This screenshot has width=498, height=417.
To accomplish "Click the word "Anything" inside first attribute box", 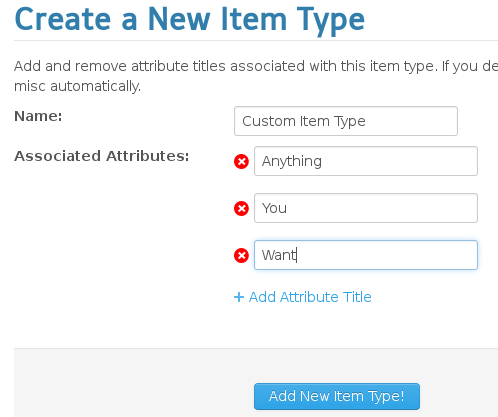I will point(292,162).
